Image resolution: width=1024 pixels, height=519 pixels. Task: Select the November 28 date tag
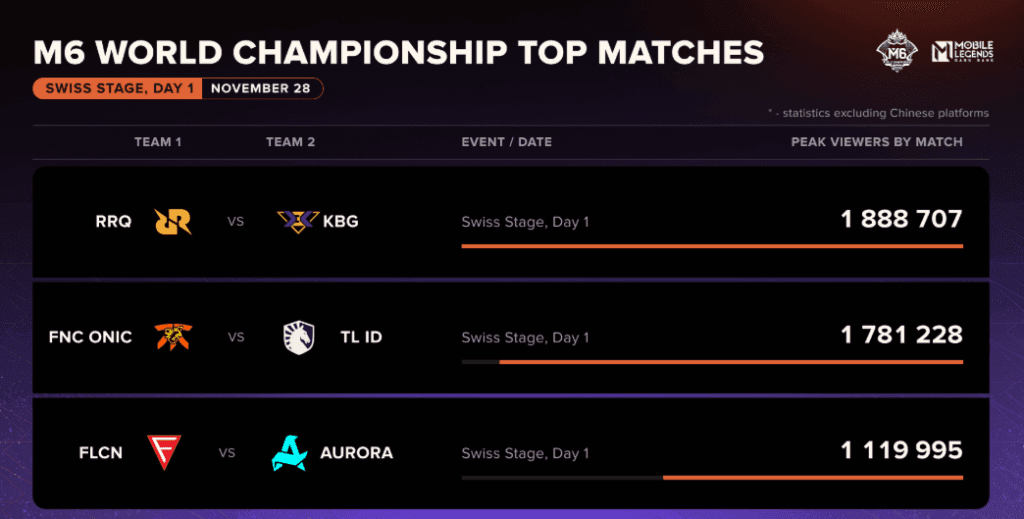pyautogui.click(x=261, y=88)
